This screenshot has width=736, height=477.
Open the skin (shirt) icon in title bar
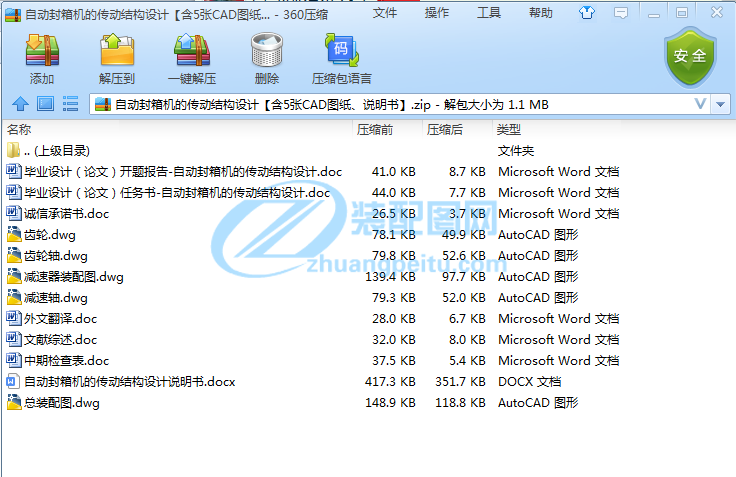[586, 13]
